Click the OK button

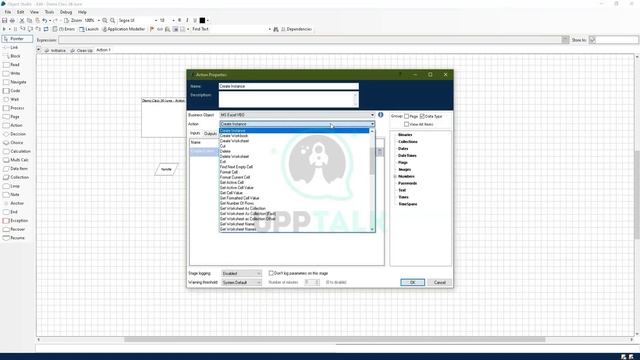click(412, 282)
